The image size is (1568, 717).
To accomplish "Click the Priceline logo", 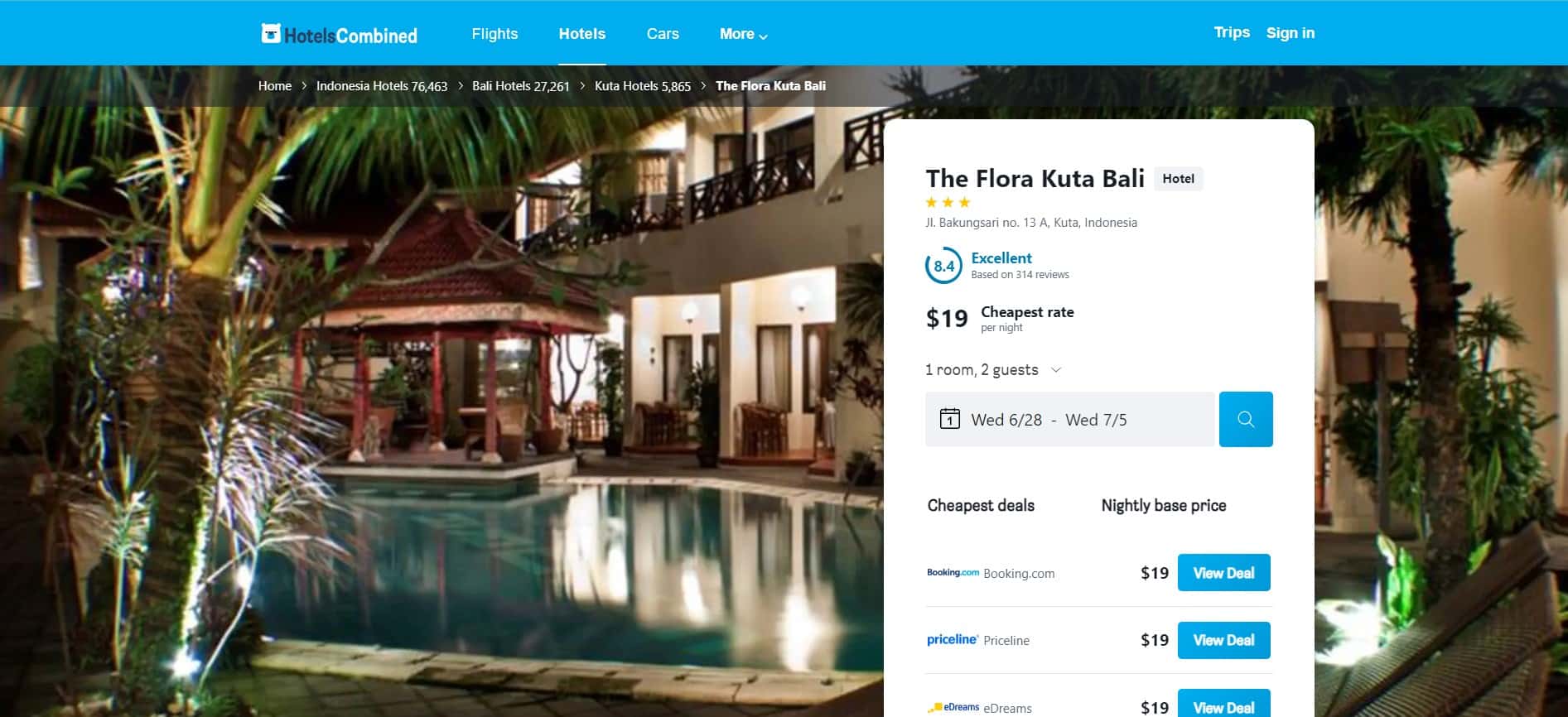I will point(953,640).
